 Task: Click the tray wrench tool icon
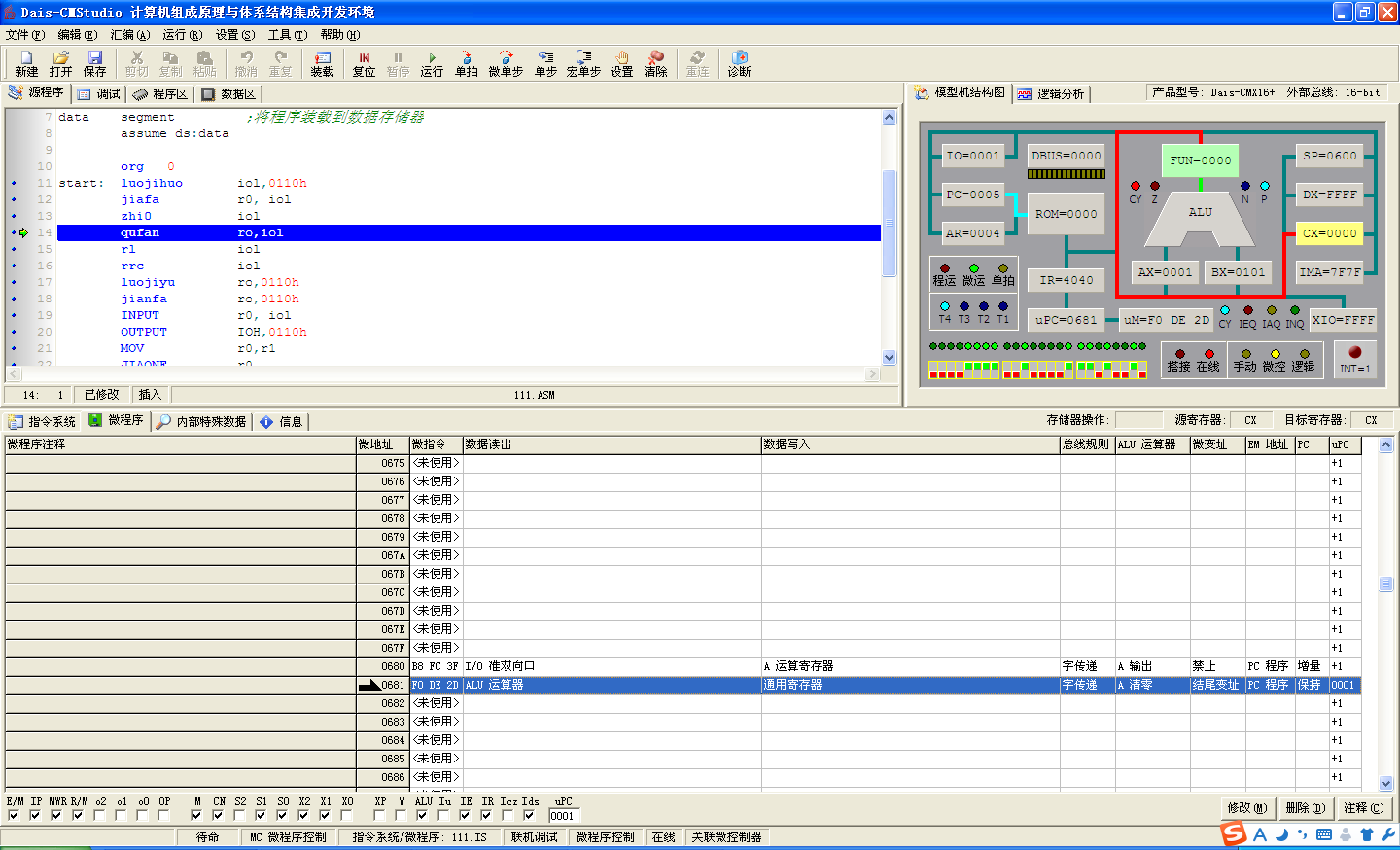1387,834
